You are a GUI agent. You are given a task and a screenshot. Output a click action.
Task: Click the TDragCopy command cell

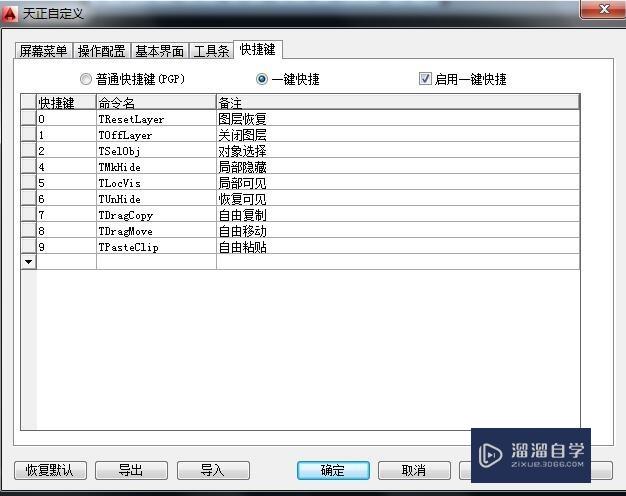[x=156, y=214]
